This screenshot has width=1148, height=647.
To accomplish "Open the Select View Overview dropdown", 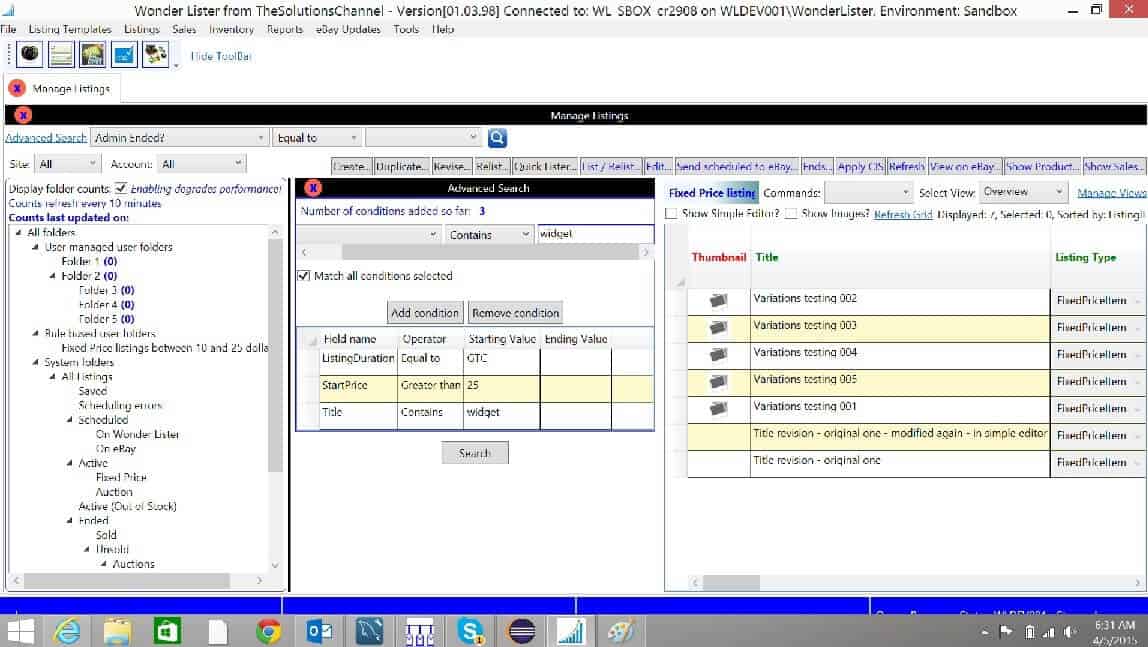I will 1059,192.
